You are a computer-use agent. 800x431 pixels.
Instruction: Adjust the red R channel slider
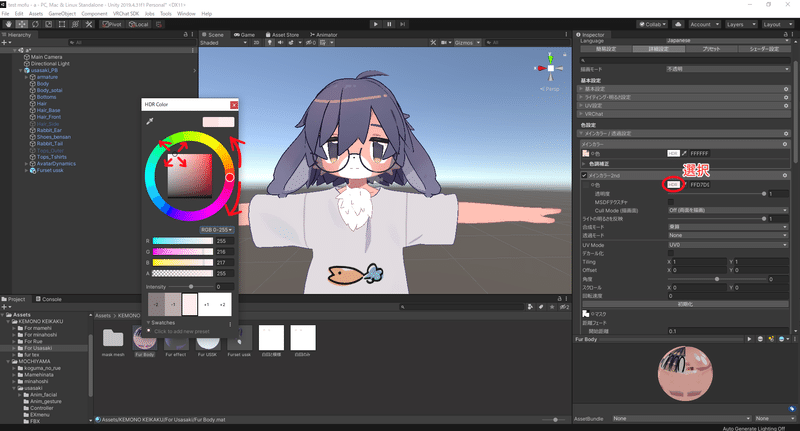click(183, 241)
